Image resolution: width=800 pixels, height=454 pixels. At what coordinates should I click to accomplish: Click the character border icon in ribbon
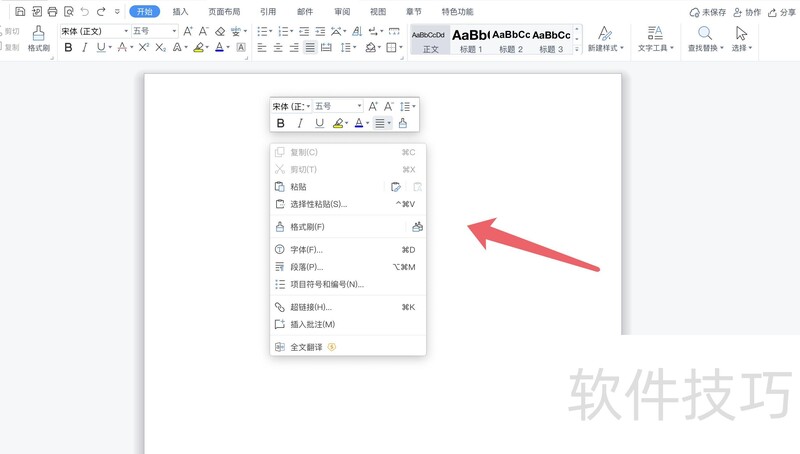coord(241,47)
